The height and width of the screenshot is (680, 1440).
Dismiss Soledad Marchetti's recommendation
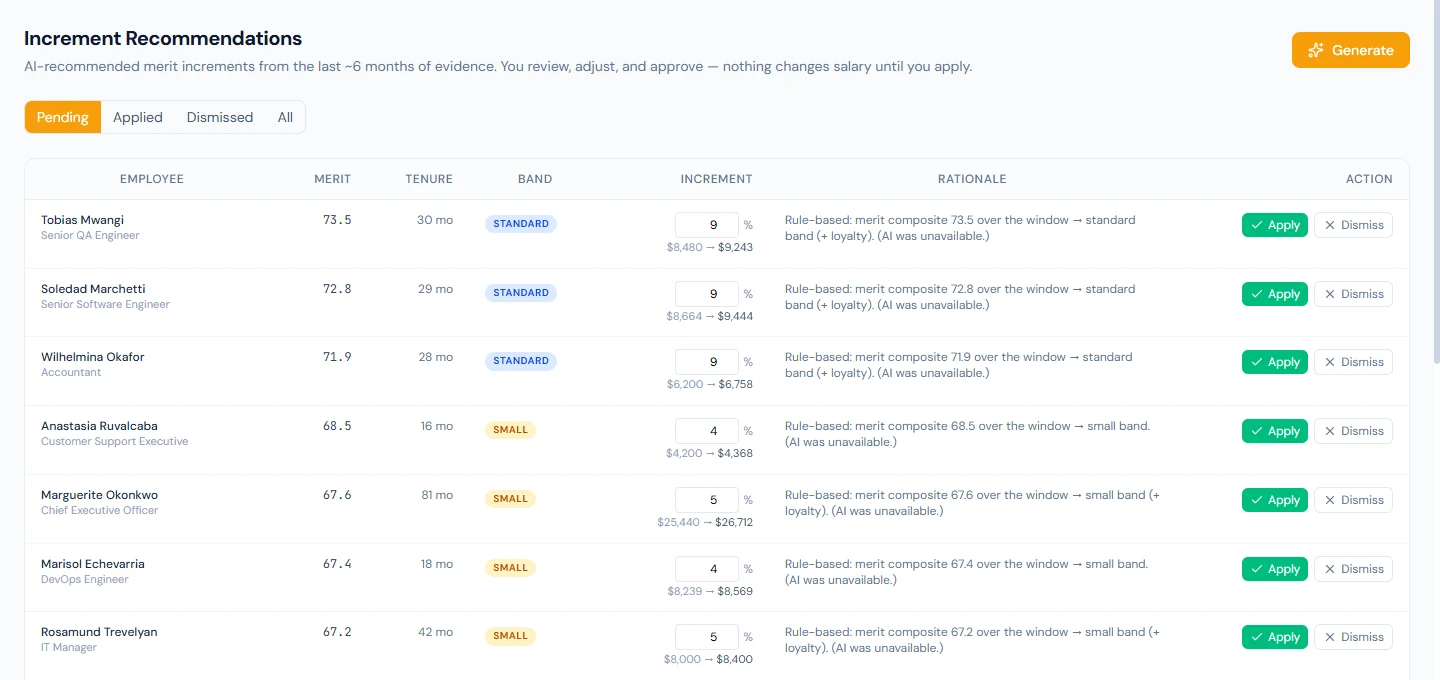1353,294
